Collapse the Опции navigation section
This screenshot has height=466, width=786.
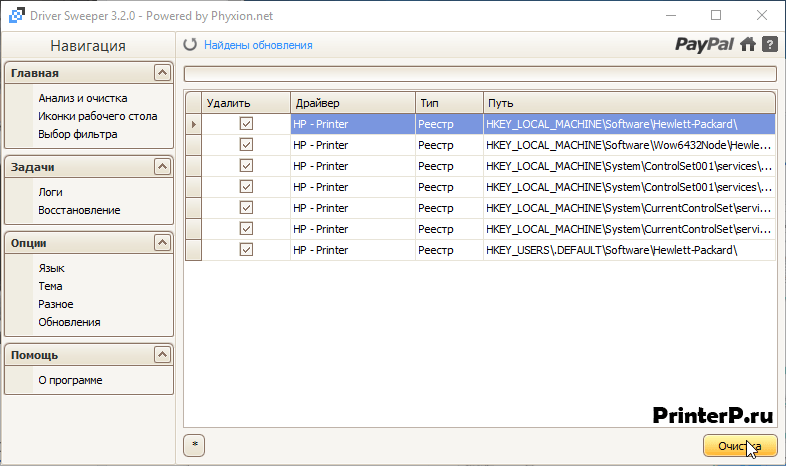coord(162,243)
